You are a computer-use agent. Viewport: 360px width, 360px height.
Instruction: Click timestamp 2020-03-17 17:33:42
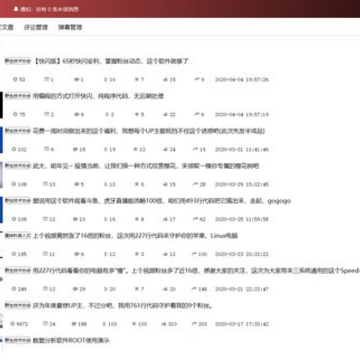(x=242, y=324)
